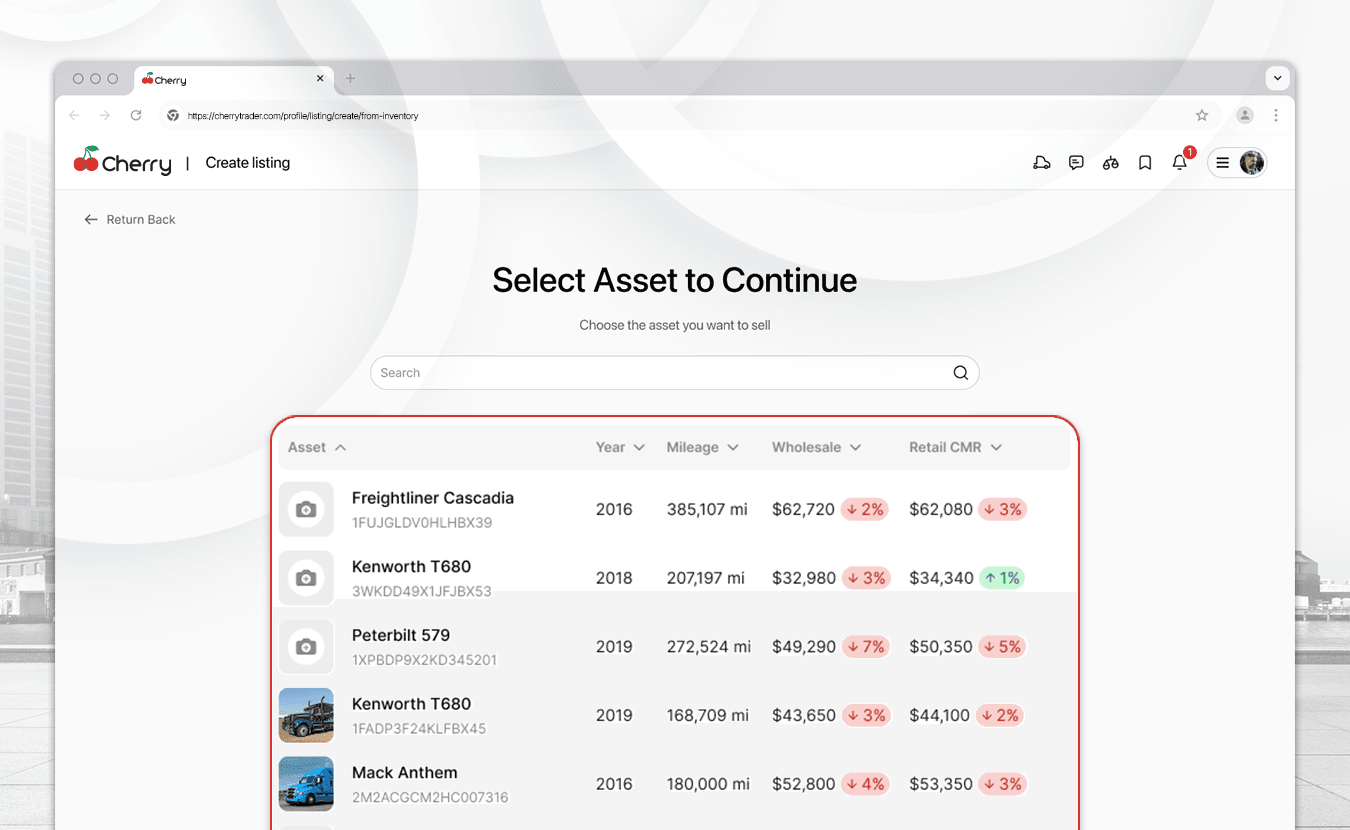Open the Retail CMR dropdown
Viewport: 1350px width, 830px height.
pos(955,447)
